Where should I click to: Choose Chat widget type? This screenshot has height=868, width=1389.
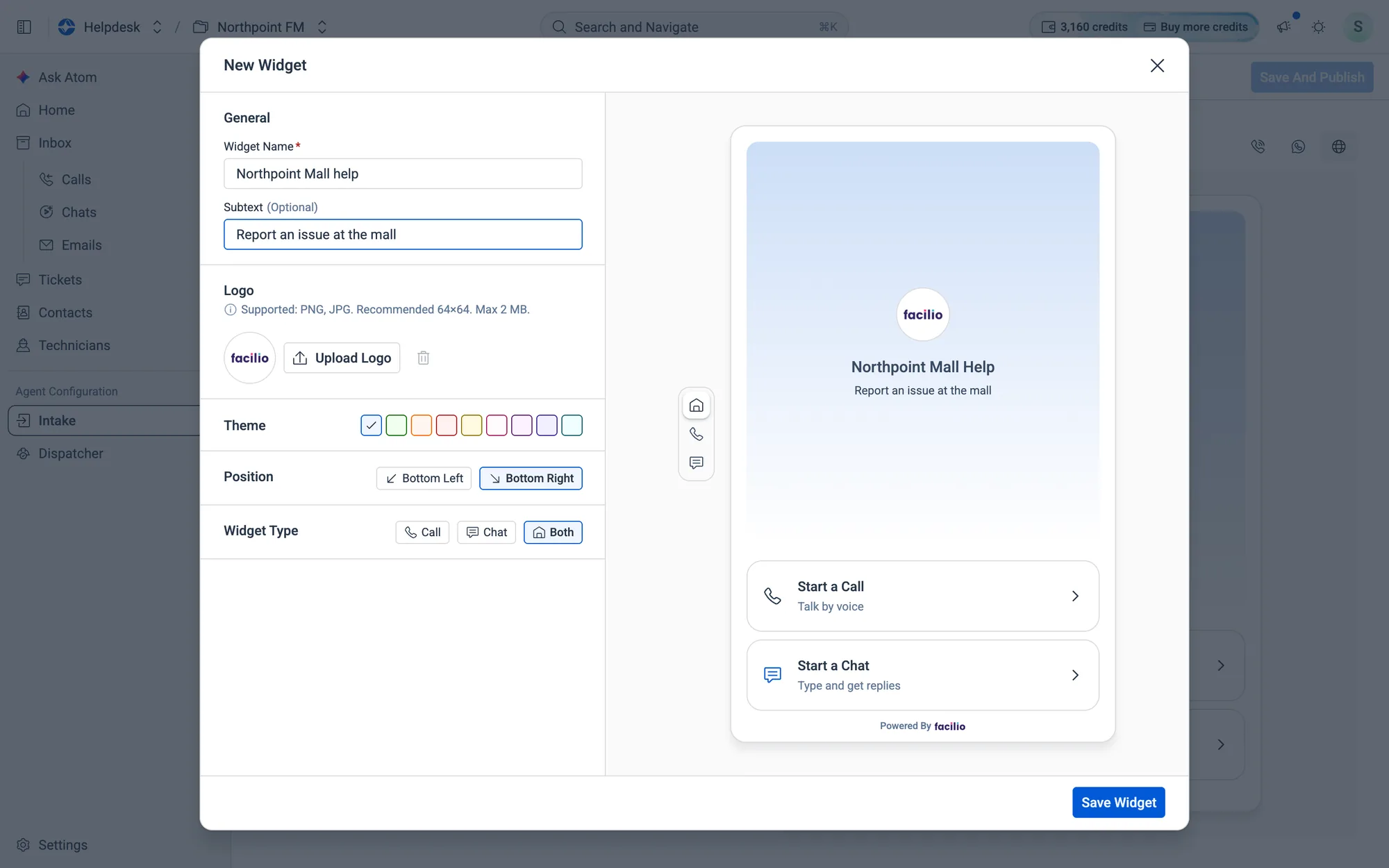pos(487,532)
